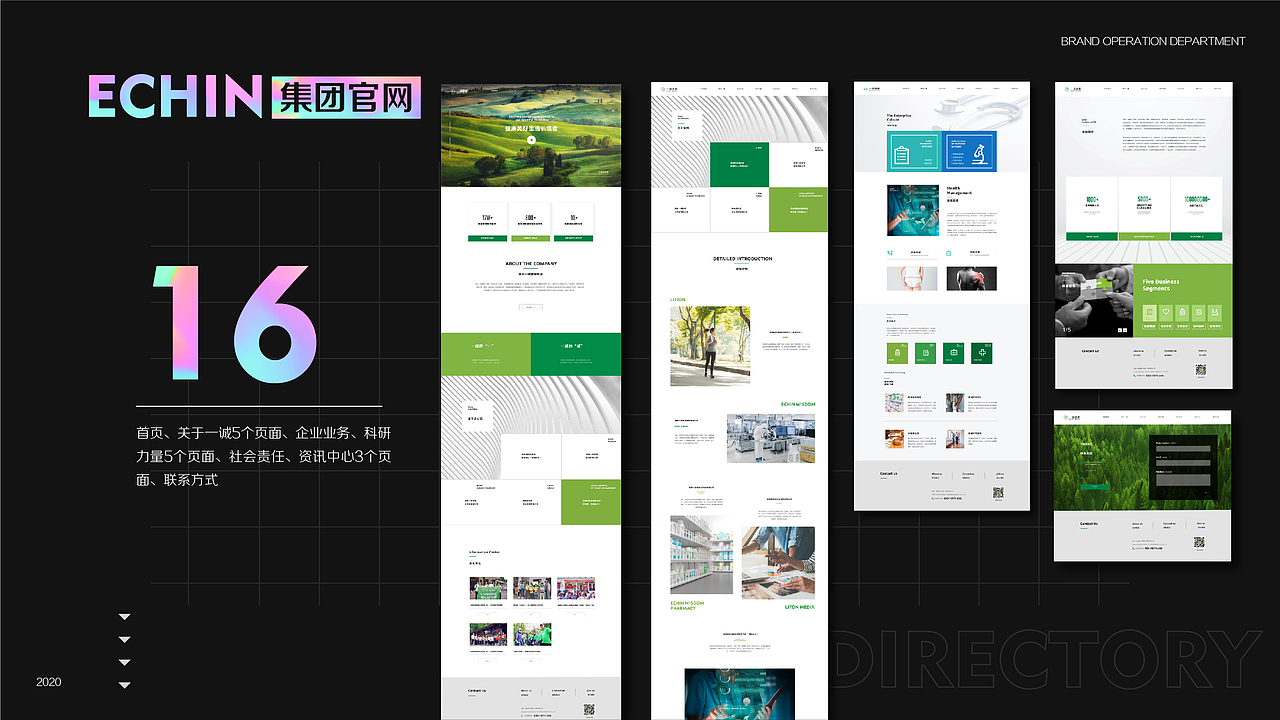The width and height of the screenshot is (1280, 720).
Task: Click the Five Business Segments heading
Action: [1161, 285]
